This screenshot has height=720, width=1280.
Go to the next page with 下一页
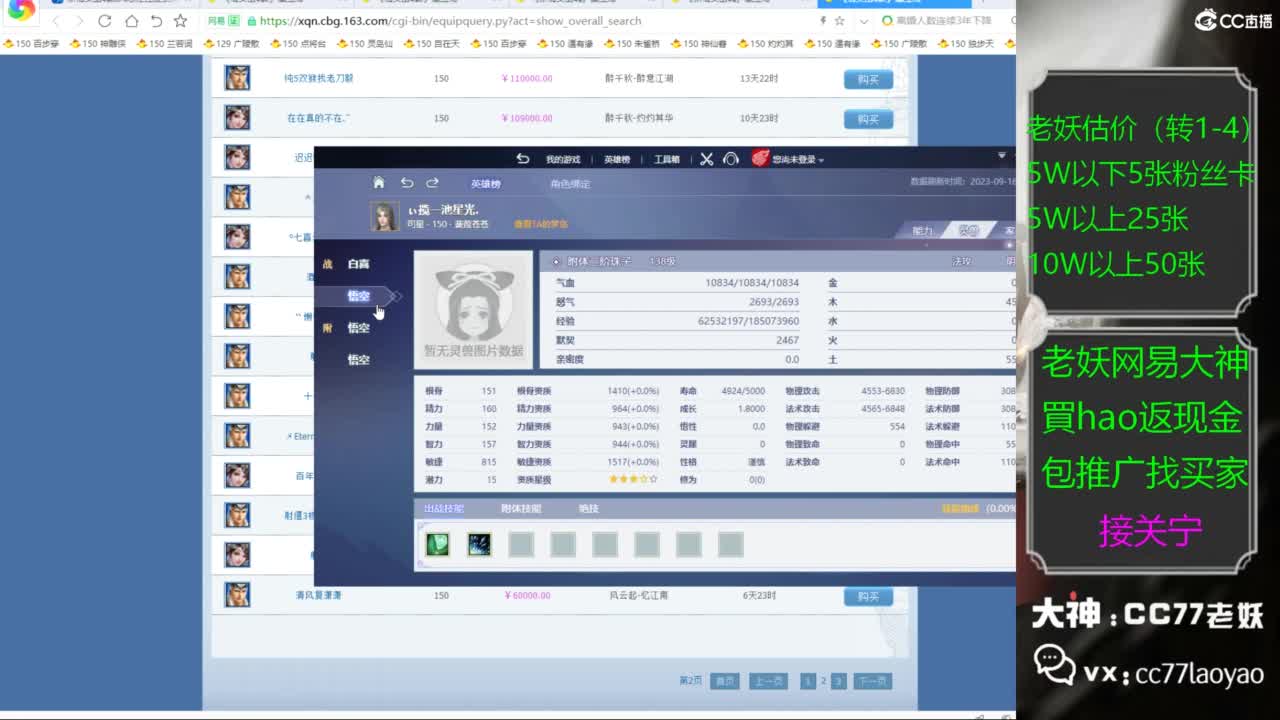(x=872, y=681)
